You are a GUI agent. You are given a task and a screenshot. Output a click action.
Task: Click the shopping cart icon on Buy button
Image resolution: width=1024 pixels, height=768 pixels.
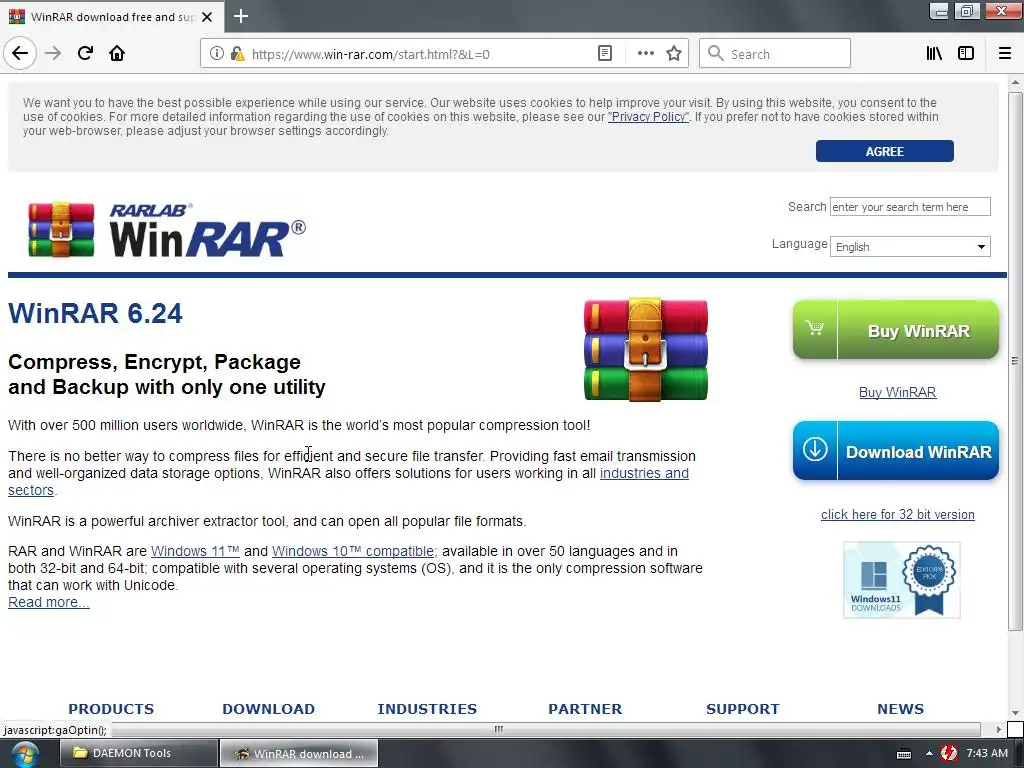click(x=814, y=328)
